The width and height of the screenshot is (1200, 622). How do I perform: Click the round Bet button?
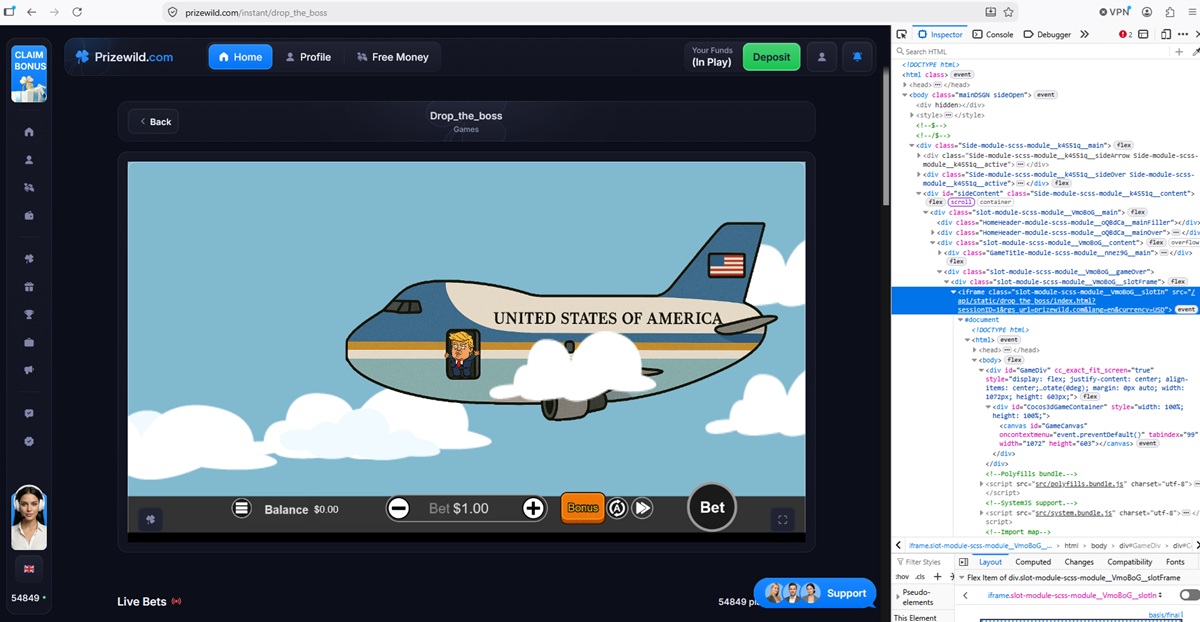coord(712,507)
